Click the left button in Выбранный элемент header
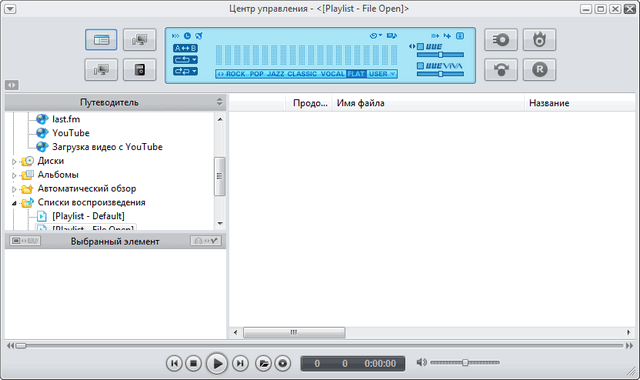 (25, 241)
